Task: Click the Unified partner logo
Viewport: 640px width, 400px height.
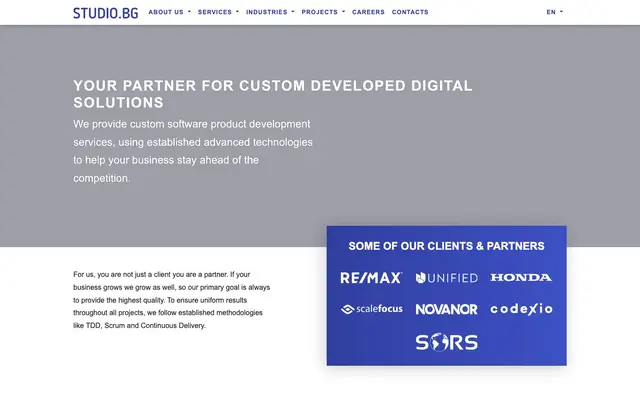Action: pyautogui.click(x=447, y=278)
